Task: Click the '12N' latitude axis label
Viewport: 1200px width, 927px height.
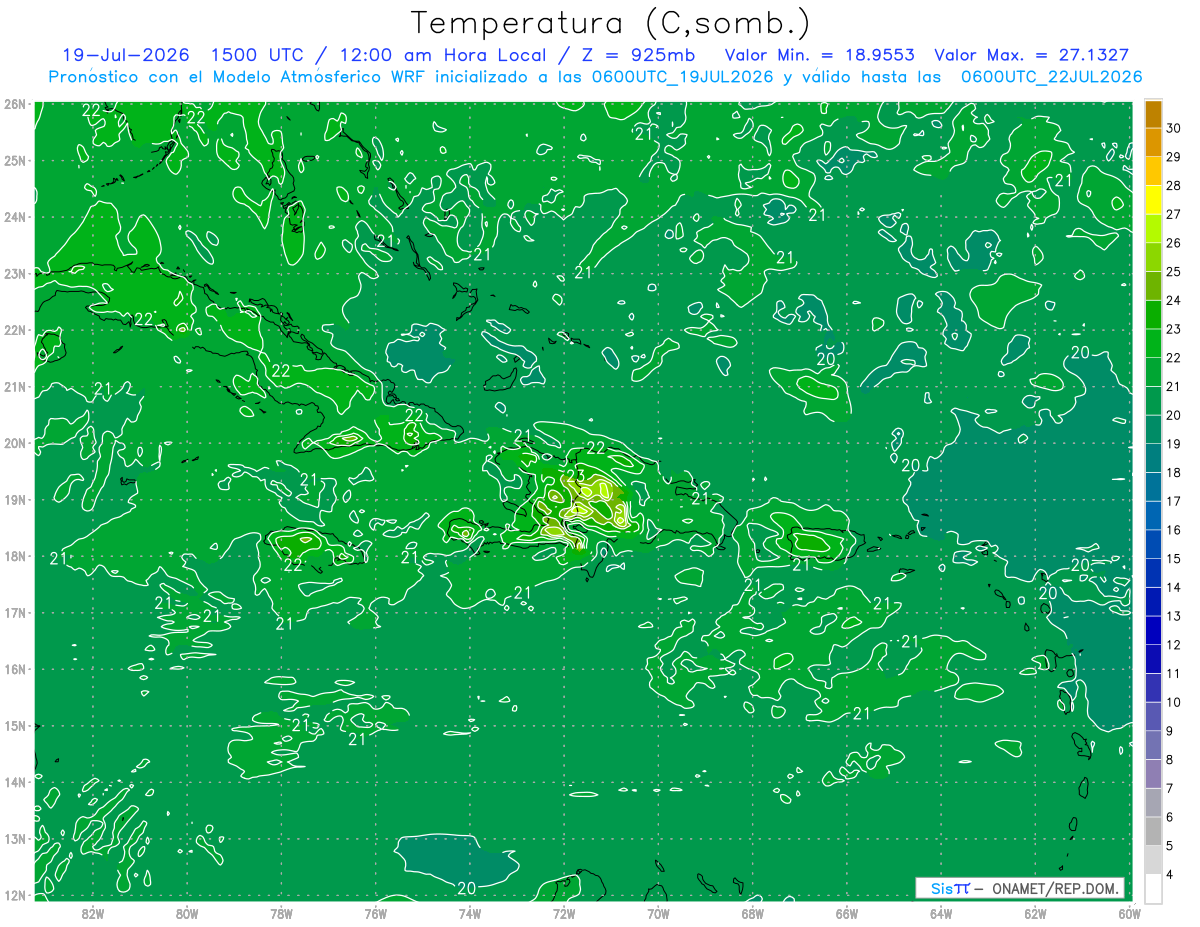Action: [x=15, y=896]
